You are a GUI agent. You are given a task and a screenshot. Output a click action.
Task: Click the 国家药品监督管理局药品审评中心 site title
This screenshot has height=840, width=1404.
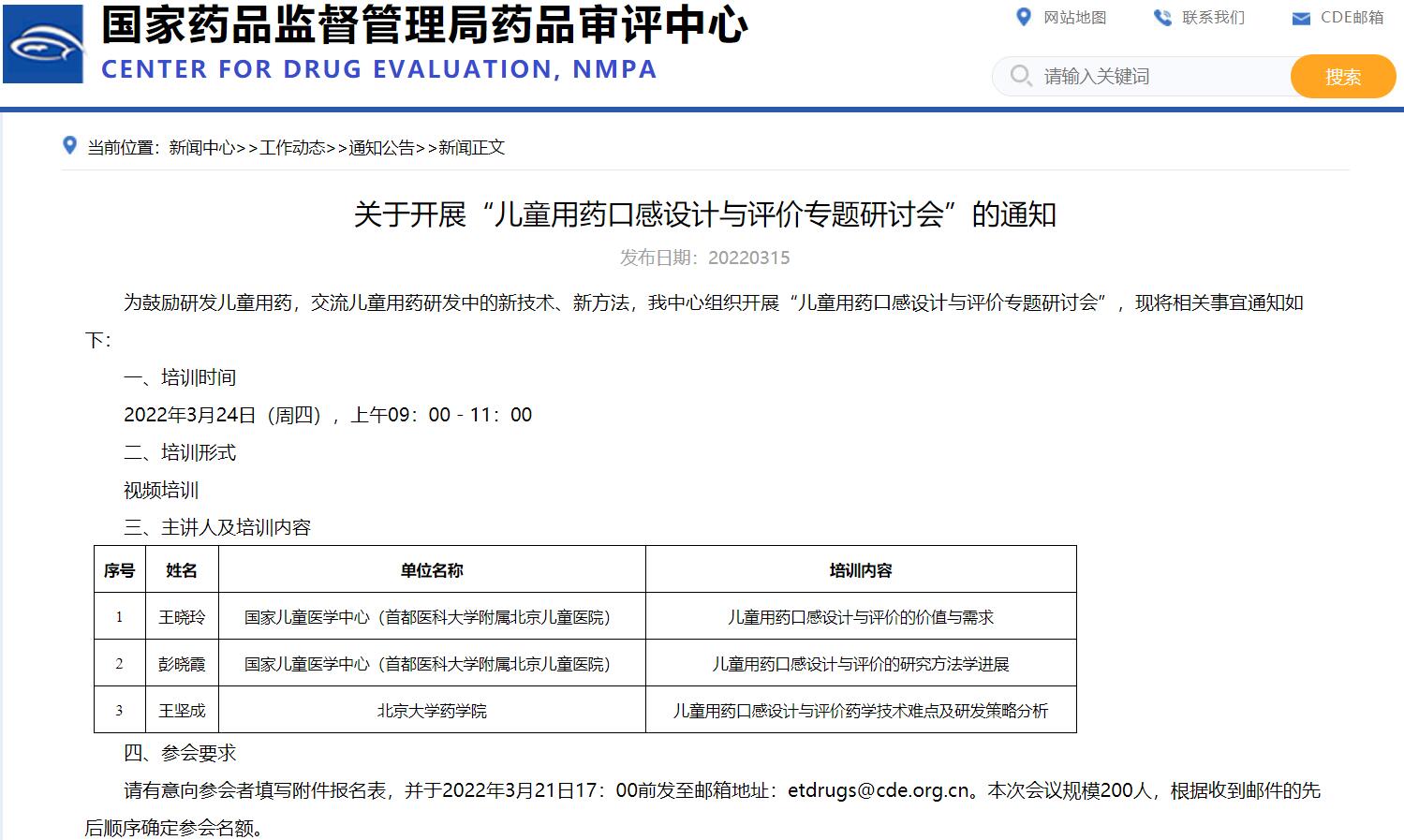tap(424, 25)
